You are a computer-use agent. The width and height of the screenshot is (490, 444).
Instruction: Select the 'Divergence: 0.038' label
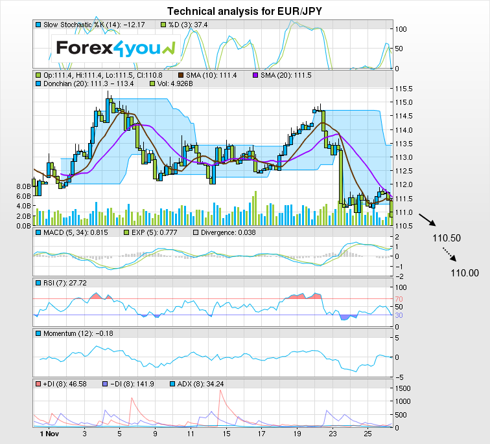click(228, 232)
